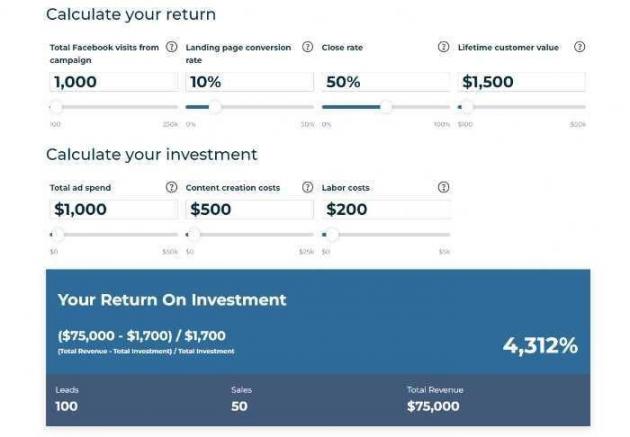Viewport: 630px width, 437px height.
Task: Click the Labor costs slider handle
Action: [332, 235]
